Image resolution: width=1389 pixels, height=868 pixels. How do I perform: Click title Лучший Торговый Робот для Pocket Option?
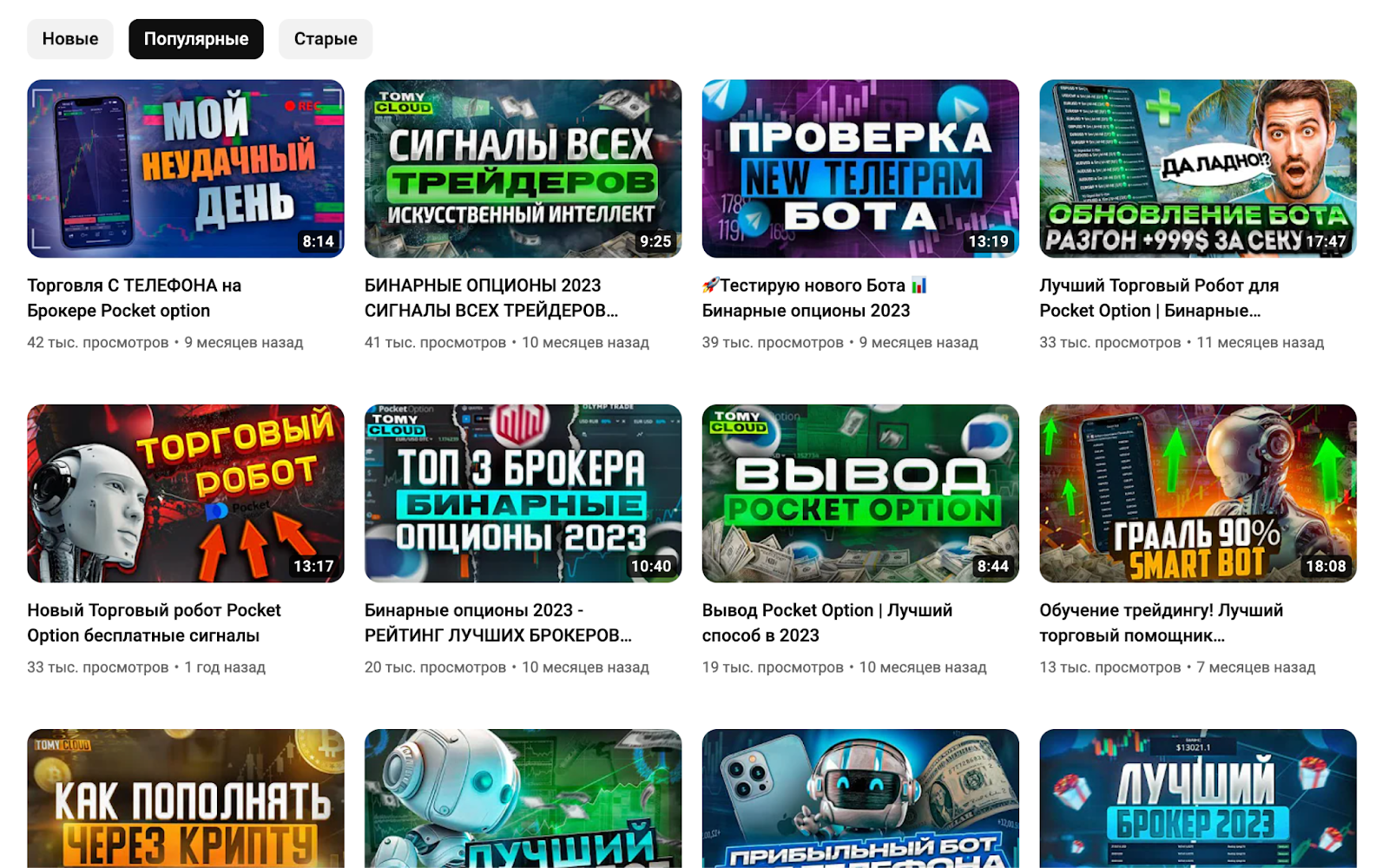pyautogui.click(x=1159, y=298)
